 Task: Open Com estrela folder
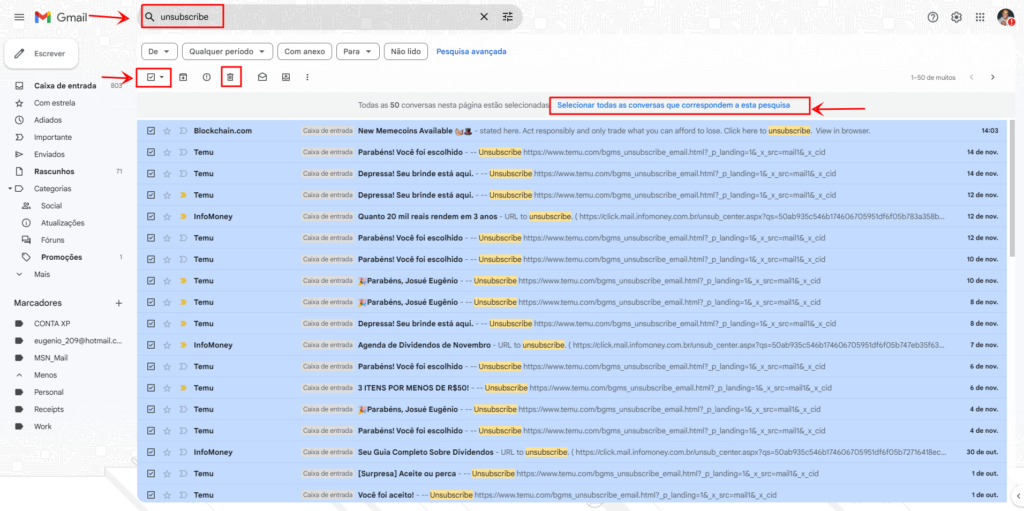pos(54,103)
